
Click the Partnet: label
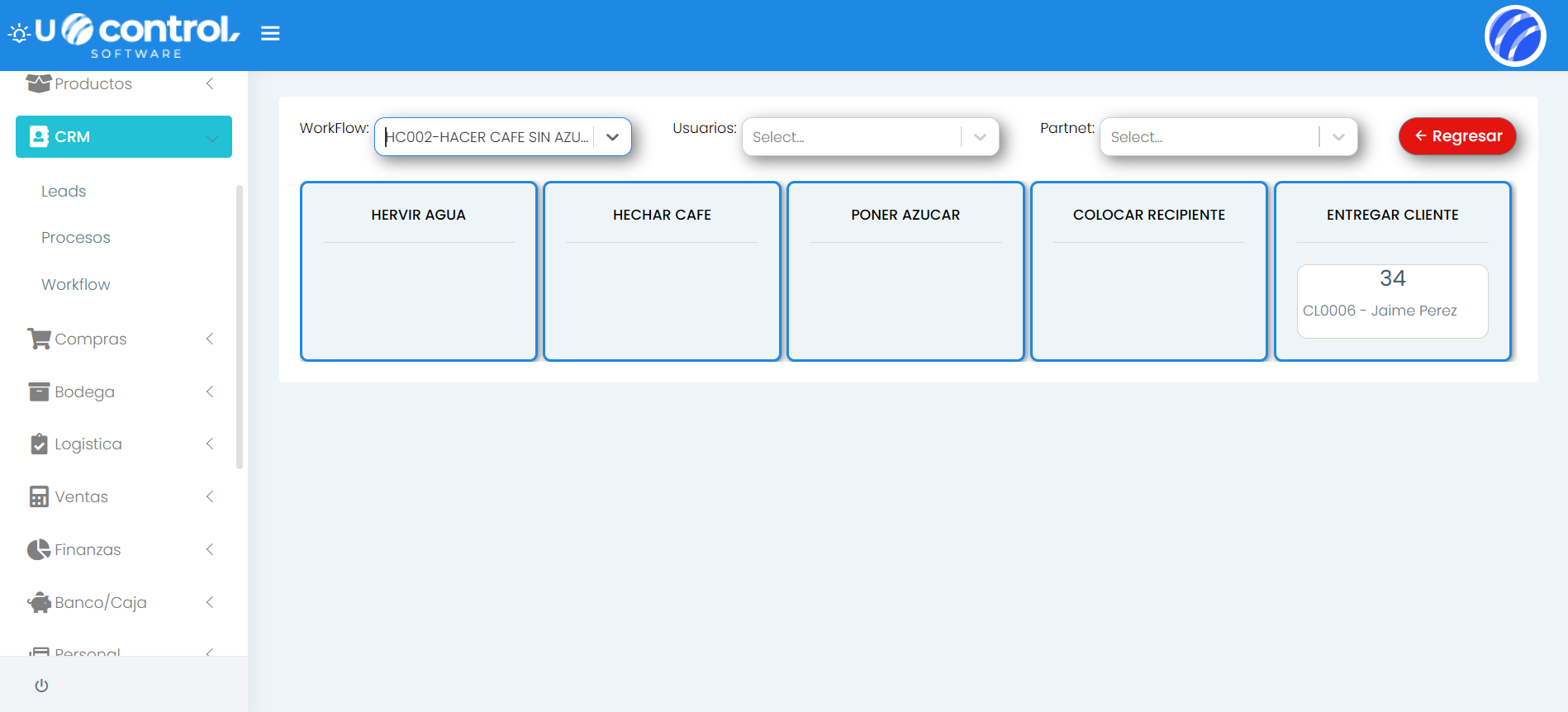1067,128
